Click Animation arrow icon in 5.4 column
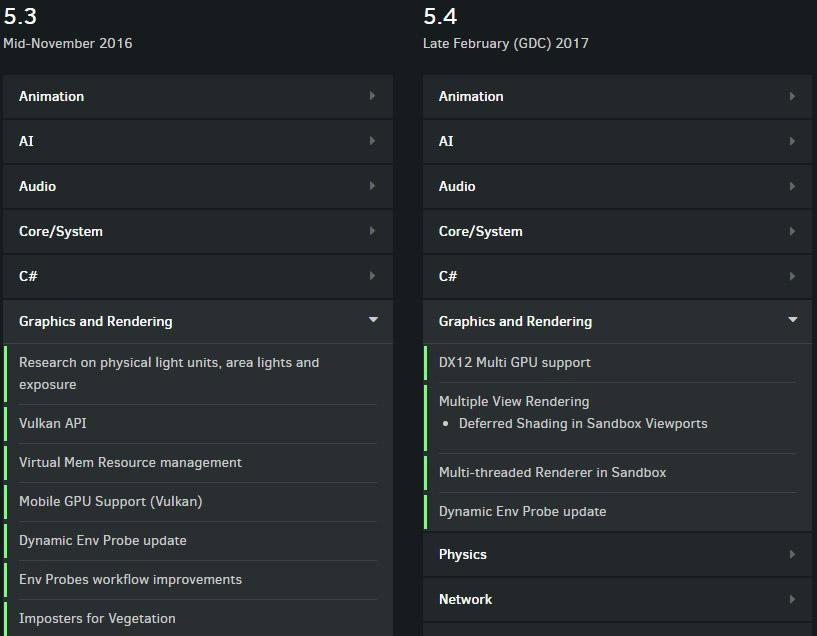The image size is (817, 636). (792, 96)
